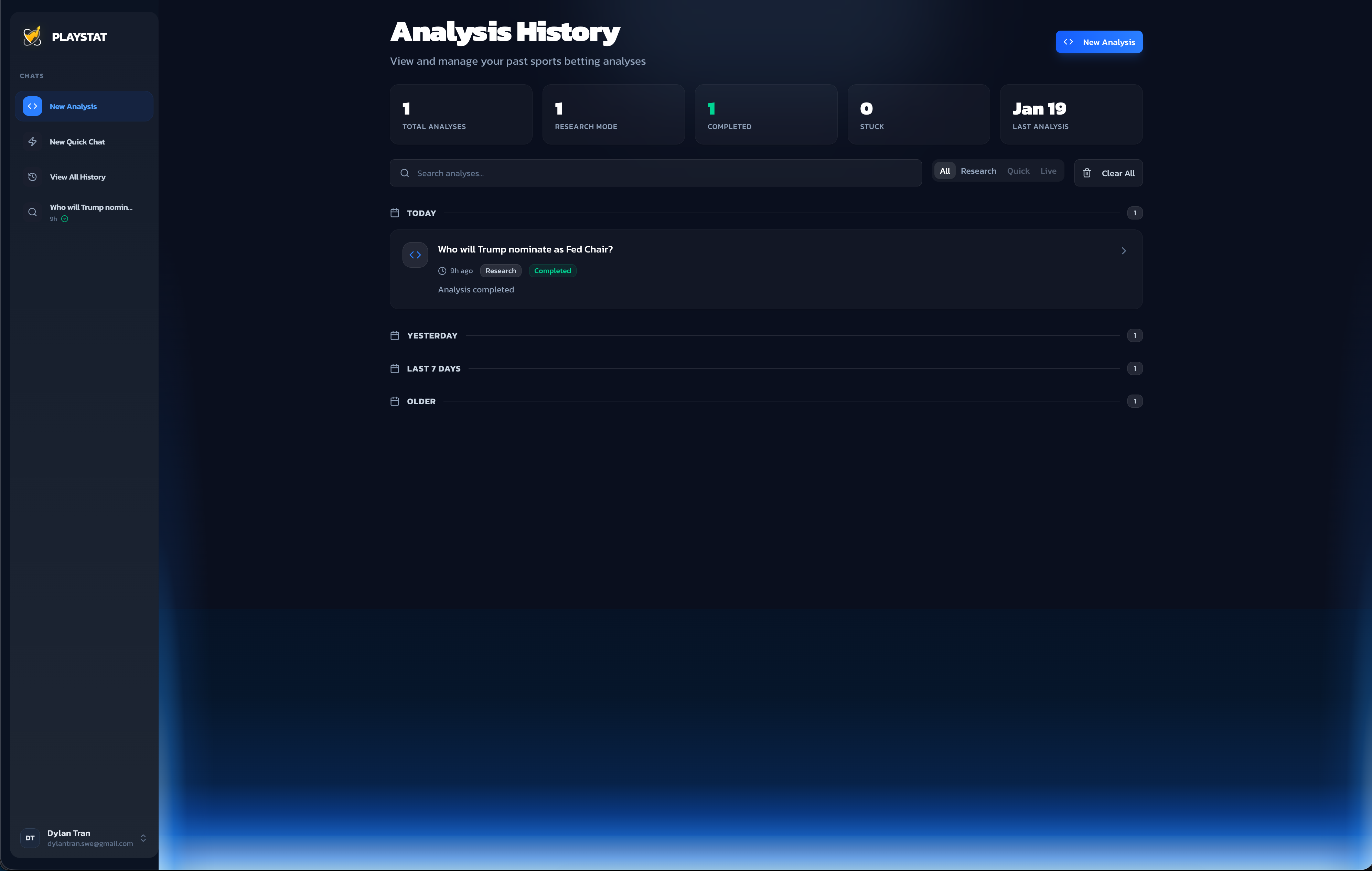Select the All filter tab
This screenshot has height=871, width=1372.
(945, 171)
